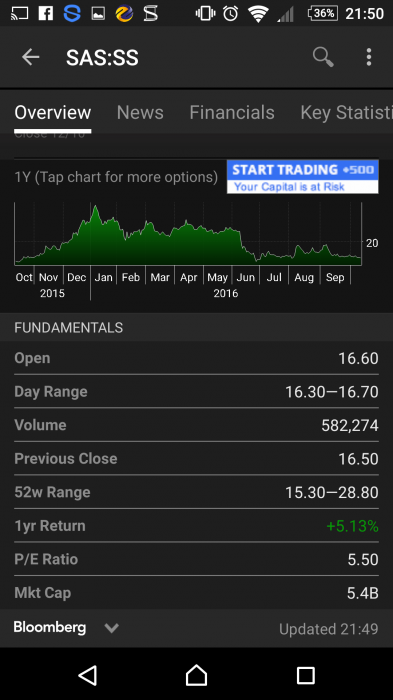Open the three-dot overflow menu
The height and width of the screenshot is (700, 393).
[369, 57]
